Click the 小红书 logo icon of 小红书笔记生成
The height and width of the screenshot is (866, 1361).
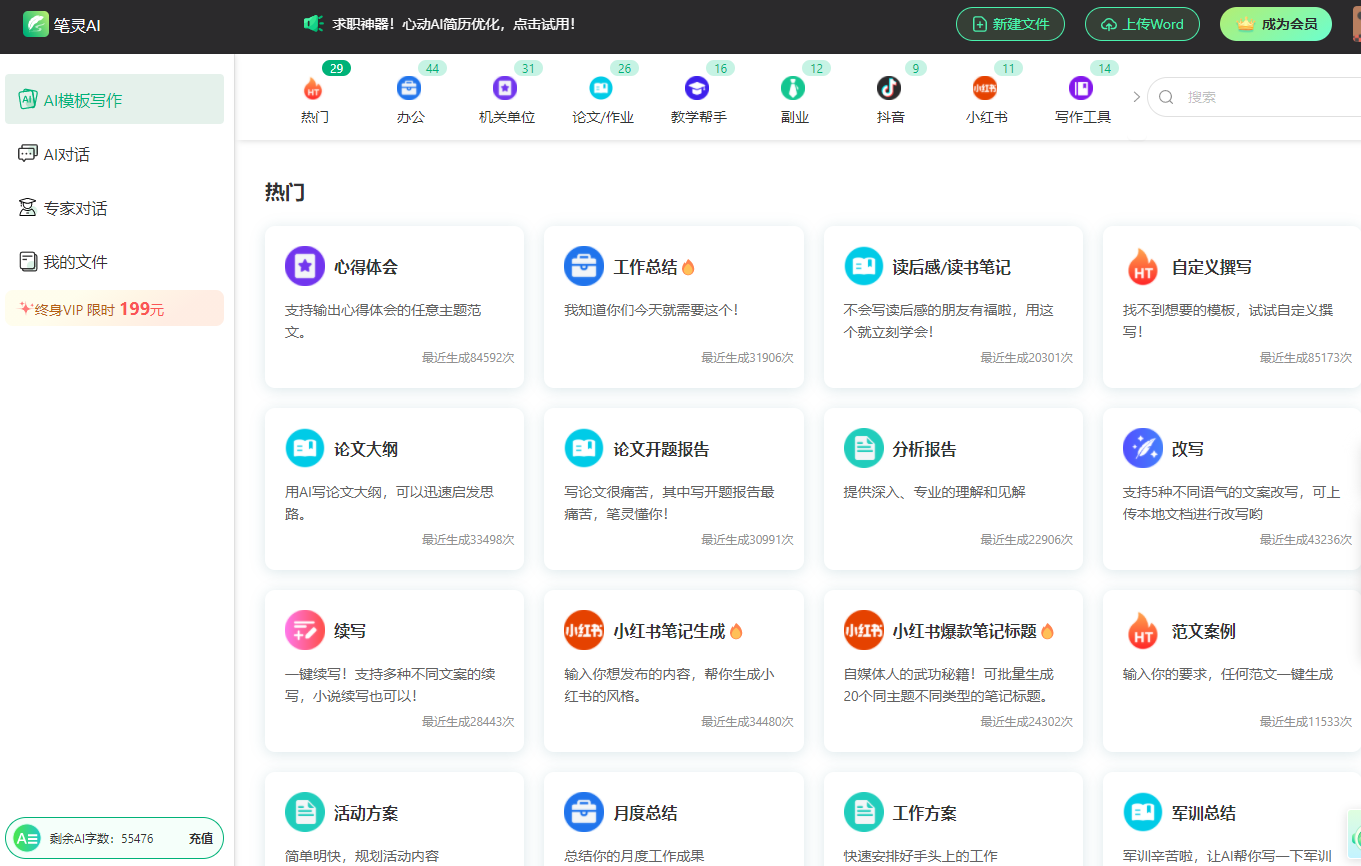pyautogui.click(x=583, y=630)
